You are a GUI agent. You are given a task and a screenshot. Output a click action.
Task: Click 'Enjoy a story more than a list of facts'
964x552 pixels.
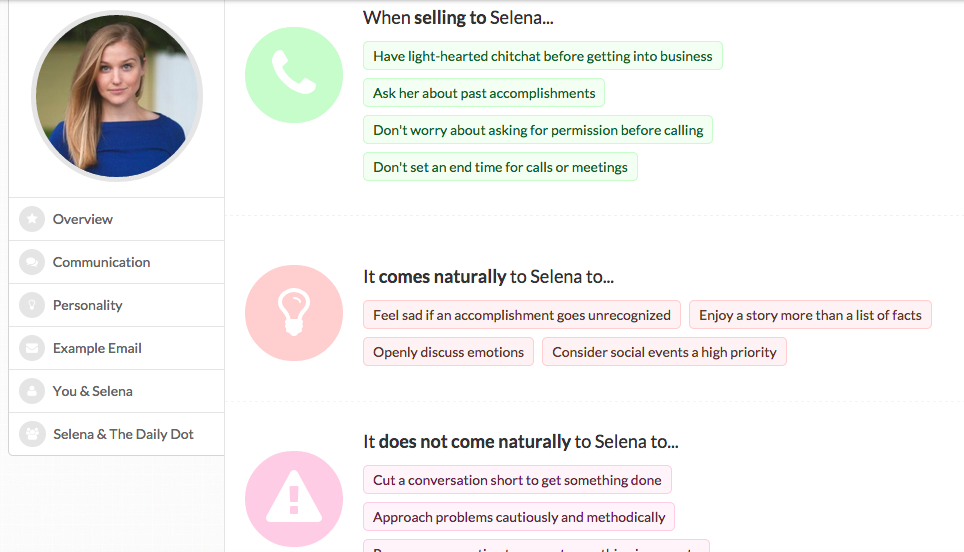[x=810, y=315]
